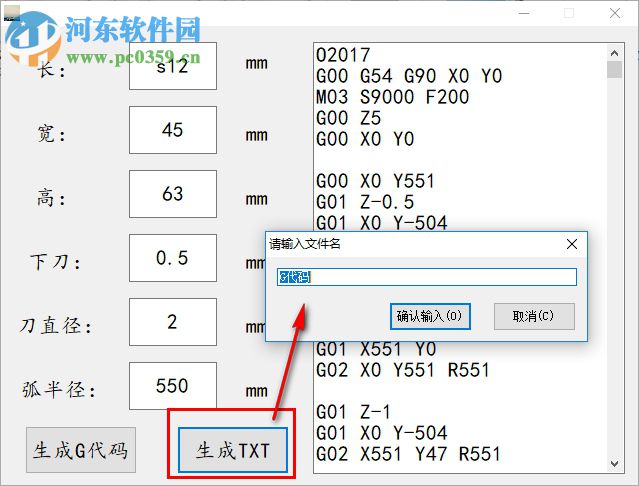639x486 pixels.
Task: Click the line G01 Z-0.5
Action: [x=365, y=202]
